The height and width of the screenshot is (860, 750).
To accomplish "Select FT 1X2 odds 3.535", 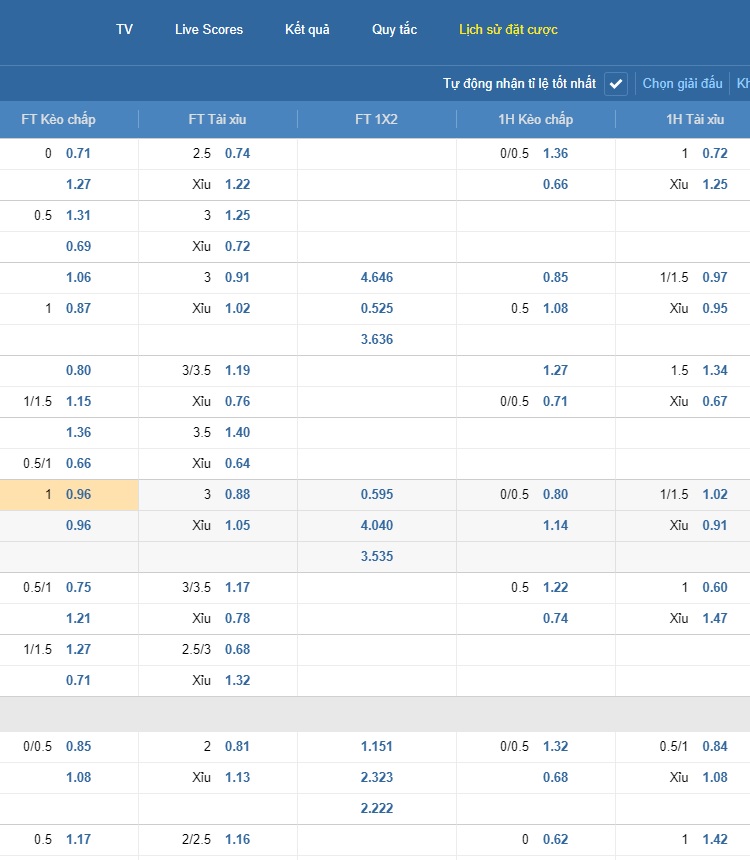I will [x=377, y=557].
